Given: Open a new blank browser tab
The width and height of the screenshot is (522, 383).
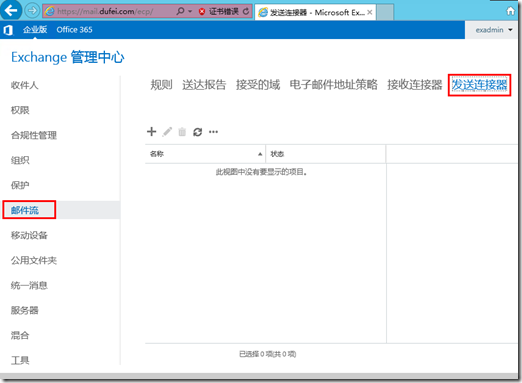Looking at the screenshot, I should click(x=385, y=12).
